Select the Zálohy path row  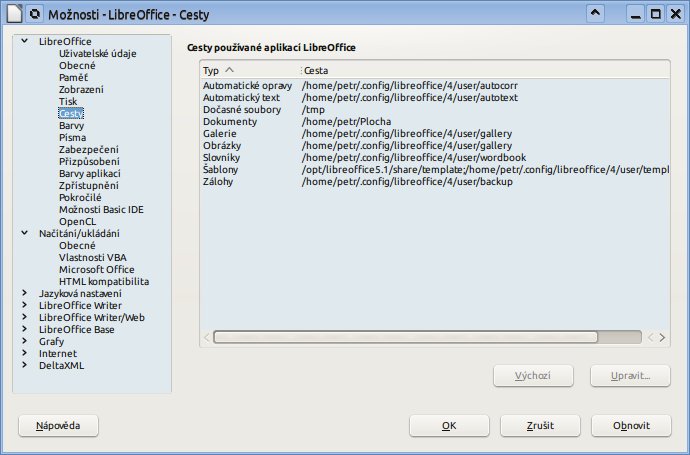pos(435,181)
